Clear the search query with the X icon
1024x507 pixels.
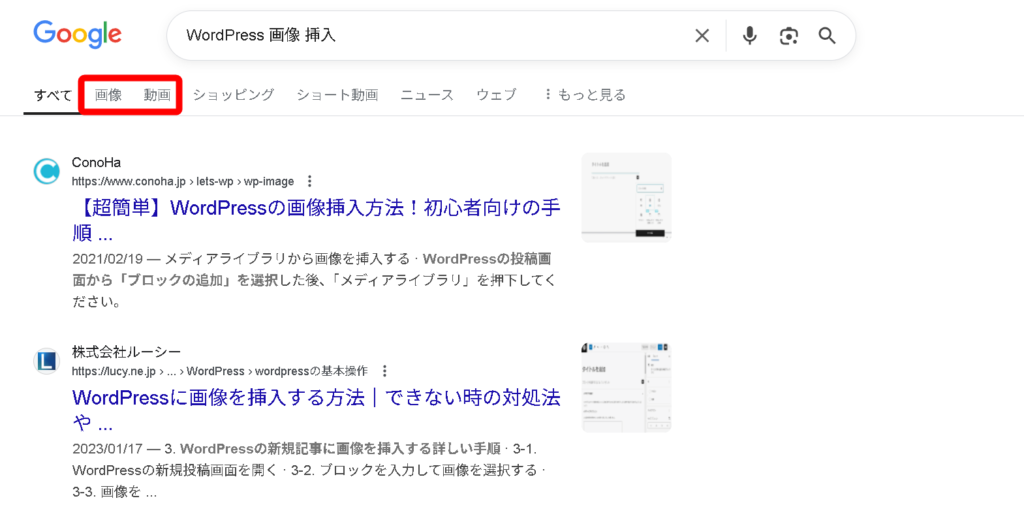click(x=702, y=36)
